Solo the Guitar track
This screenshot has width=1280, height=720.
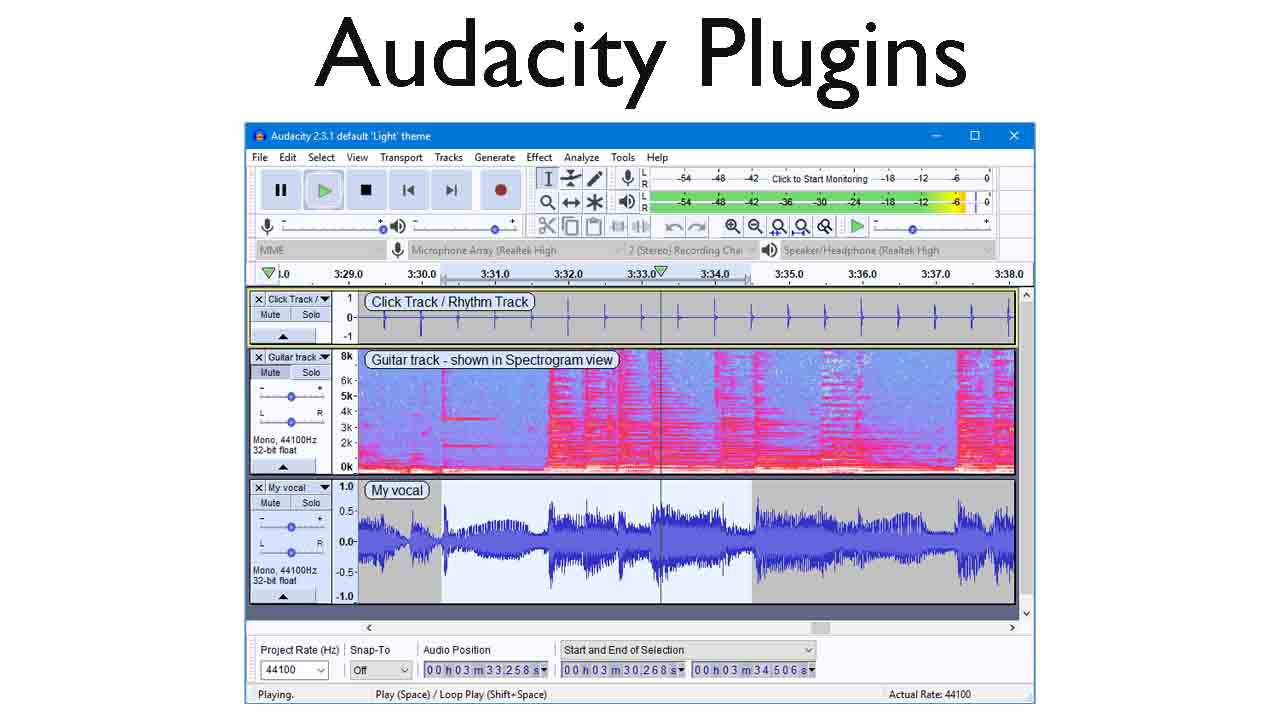coord(311,371)
